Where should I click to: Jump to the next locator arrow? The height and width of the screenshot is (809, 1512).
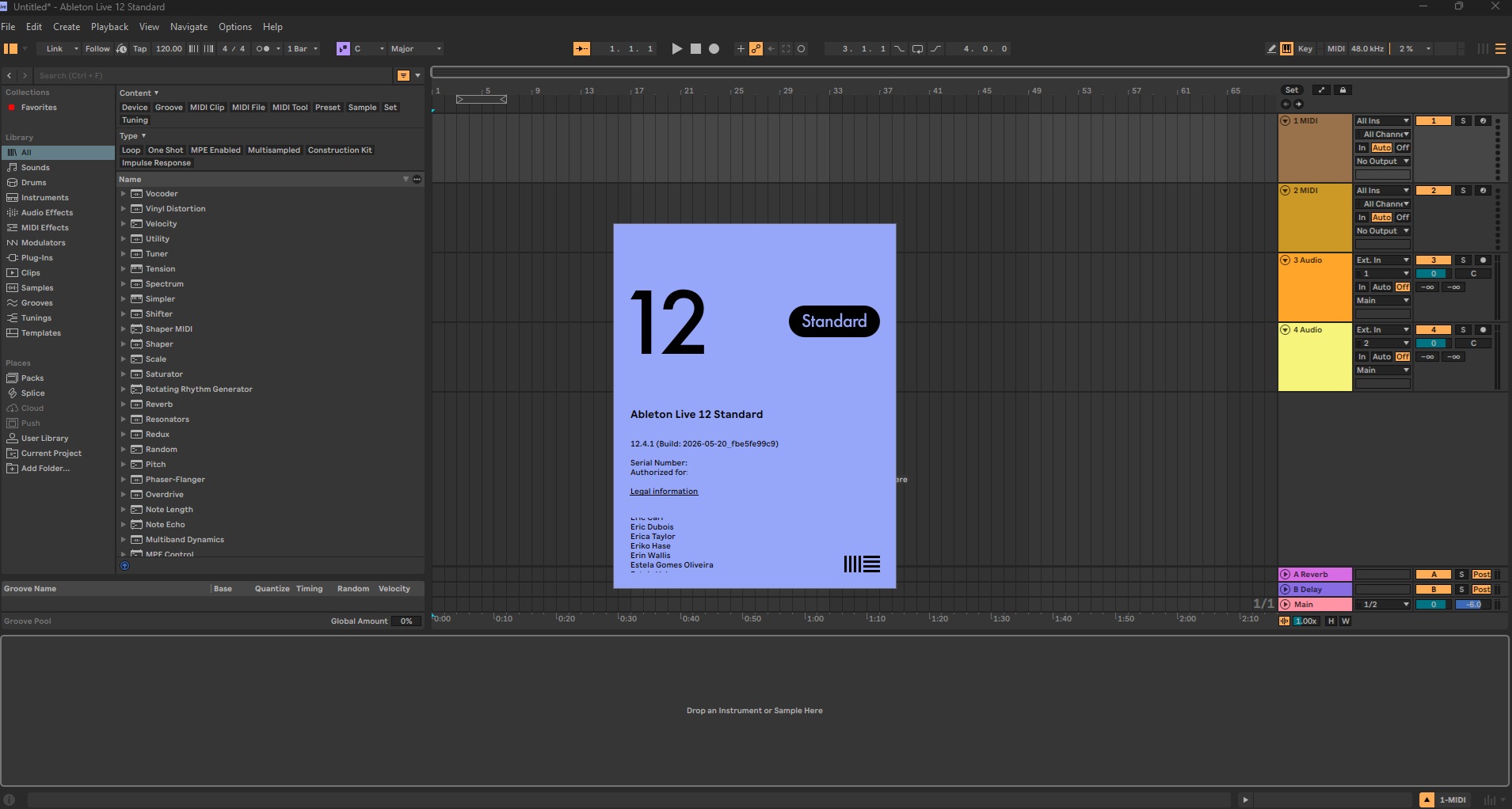[x=1298, y=104]
